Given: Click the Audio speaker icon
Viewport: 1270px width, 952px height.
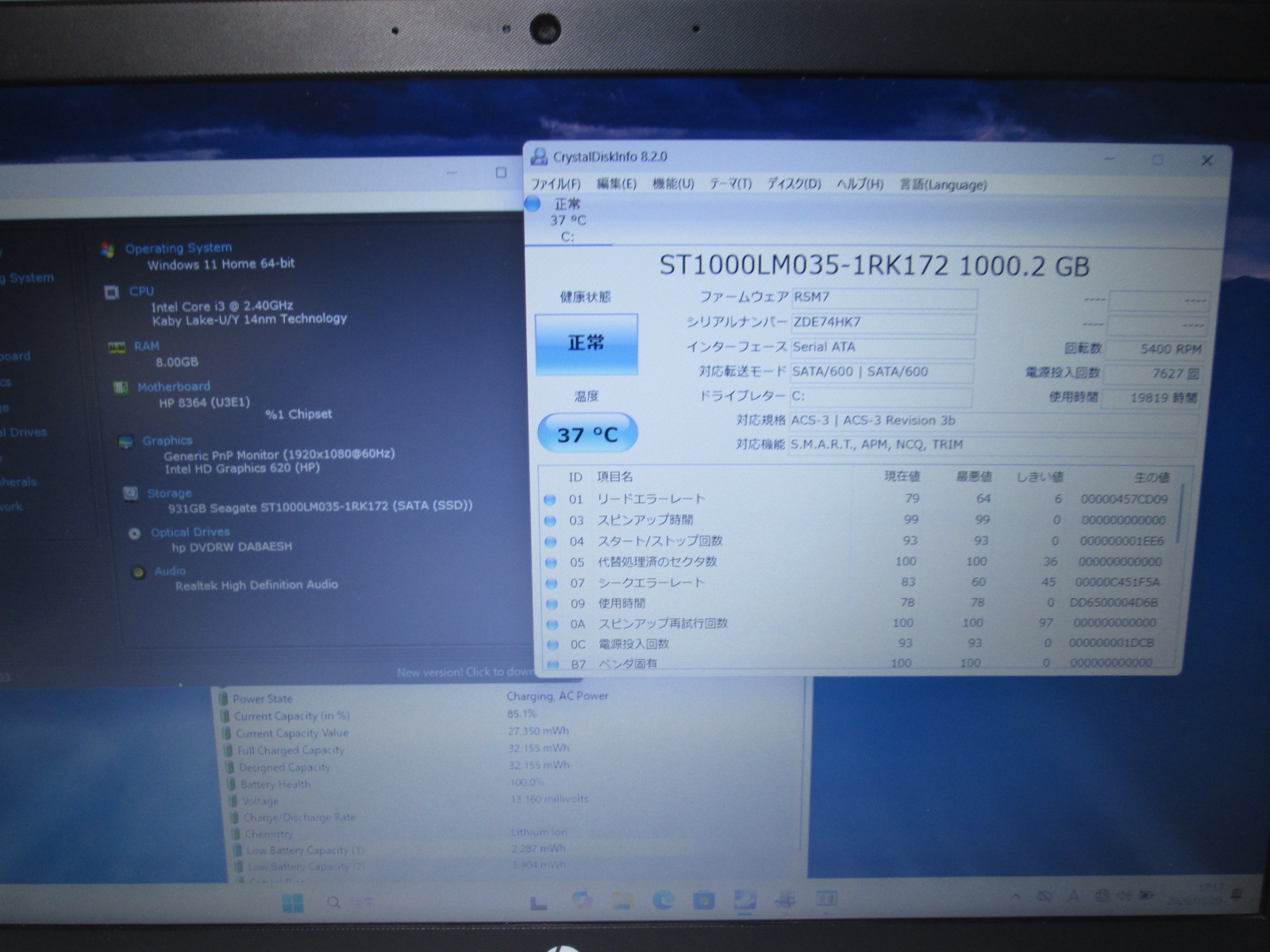Looking at the screenshot, I should click(x=138, y=572).
